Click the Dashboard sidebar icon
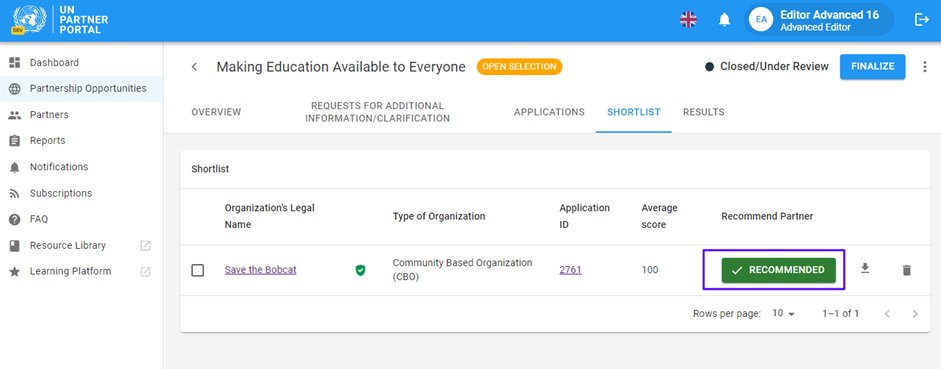Viewport: 941px width, 369px height. pos(15,62)
